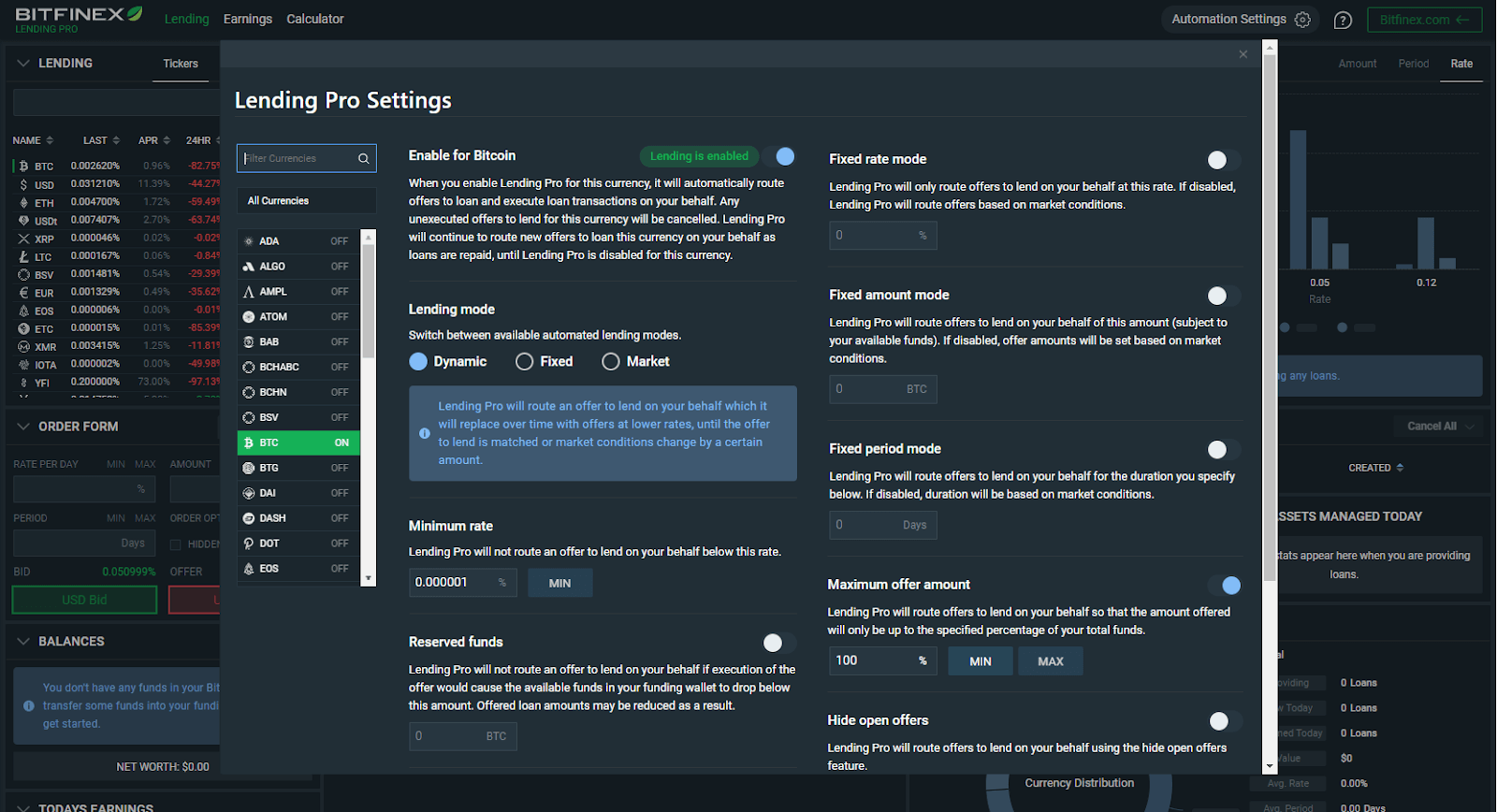This screenshot has width=1497, height=812.
Task: Click the DASH icon in settings currency list
Action: pos(249,518)
